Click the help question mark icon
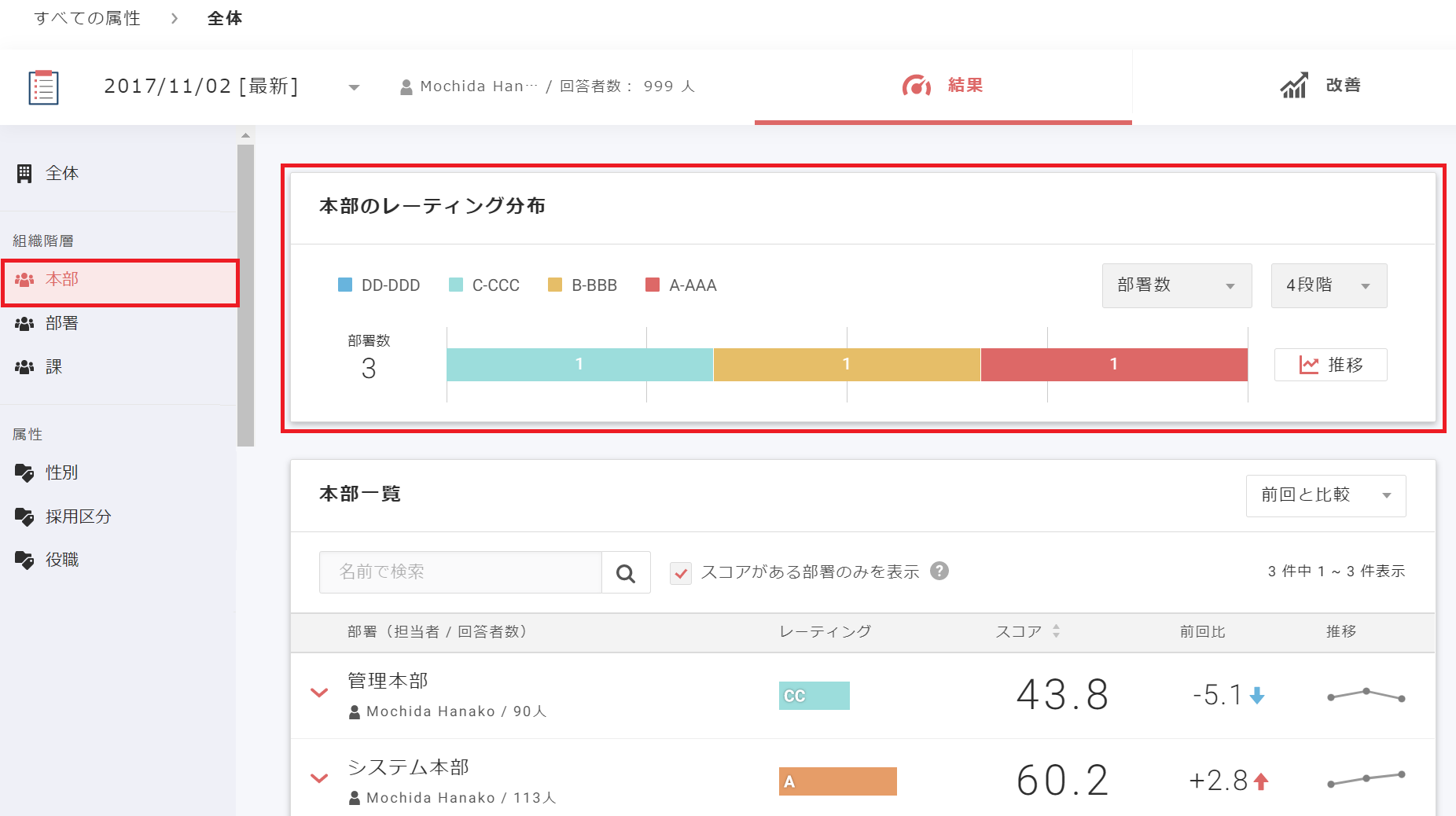This screenshot has width=1456, height=816. tap(939, 571)
